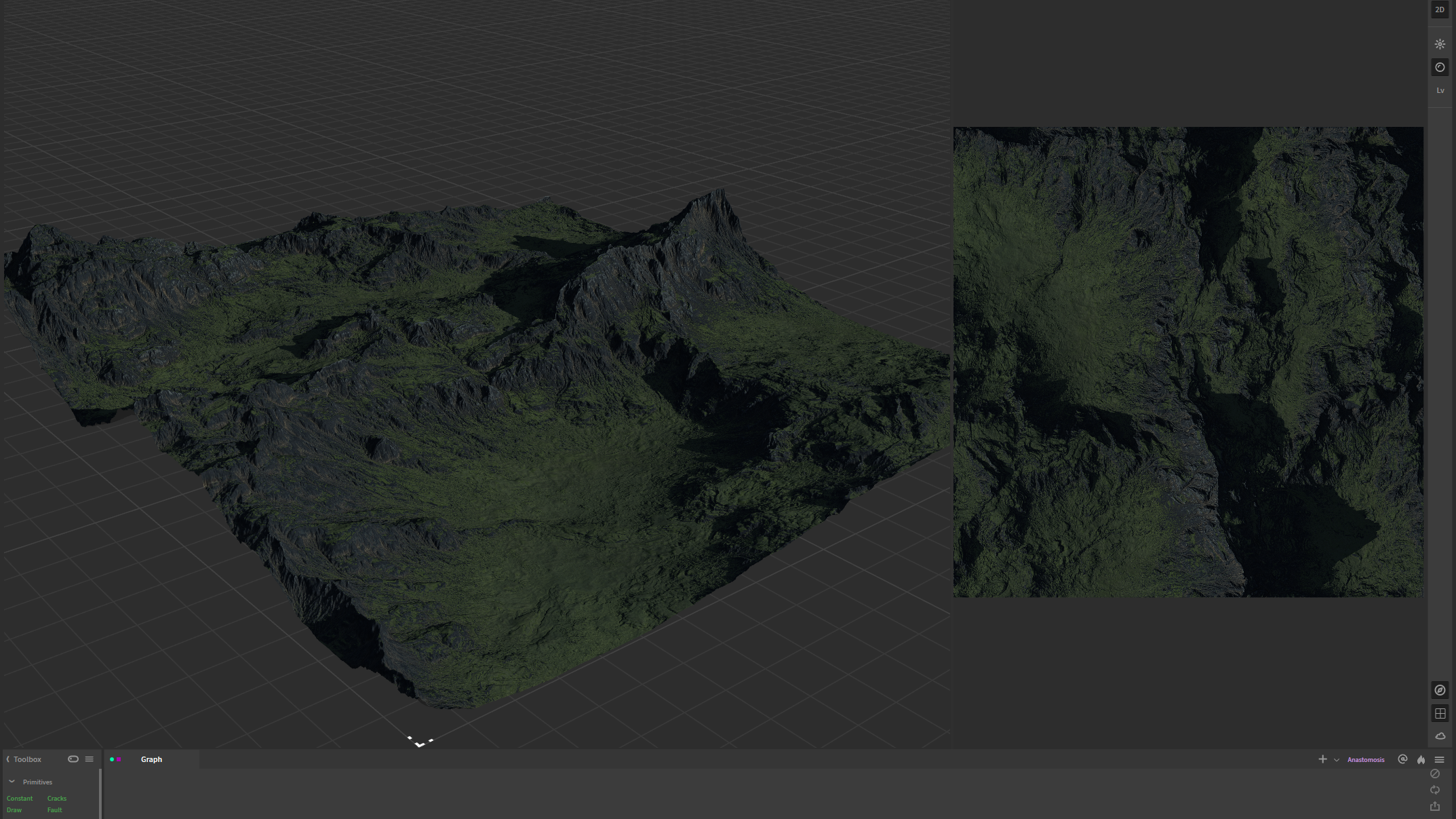Viewport: 1456px width, 819px height.
Task: Click the green dot indicator beside Graph
Action: [112, 759]
